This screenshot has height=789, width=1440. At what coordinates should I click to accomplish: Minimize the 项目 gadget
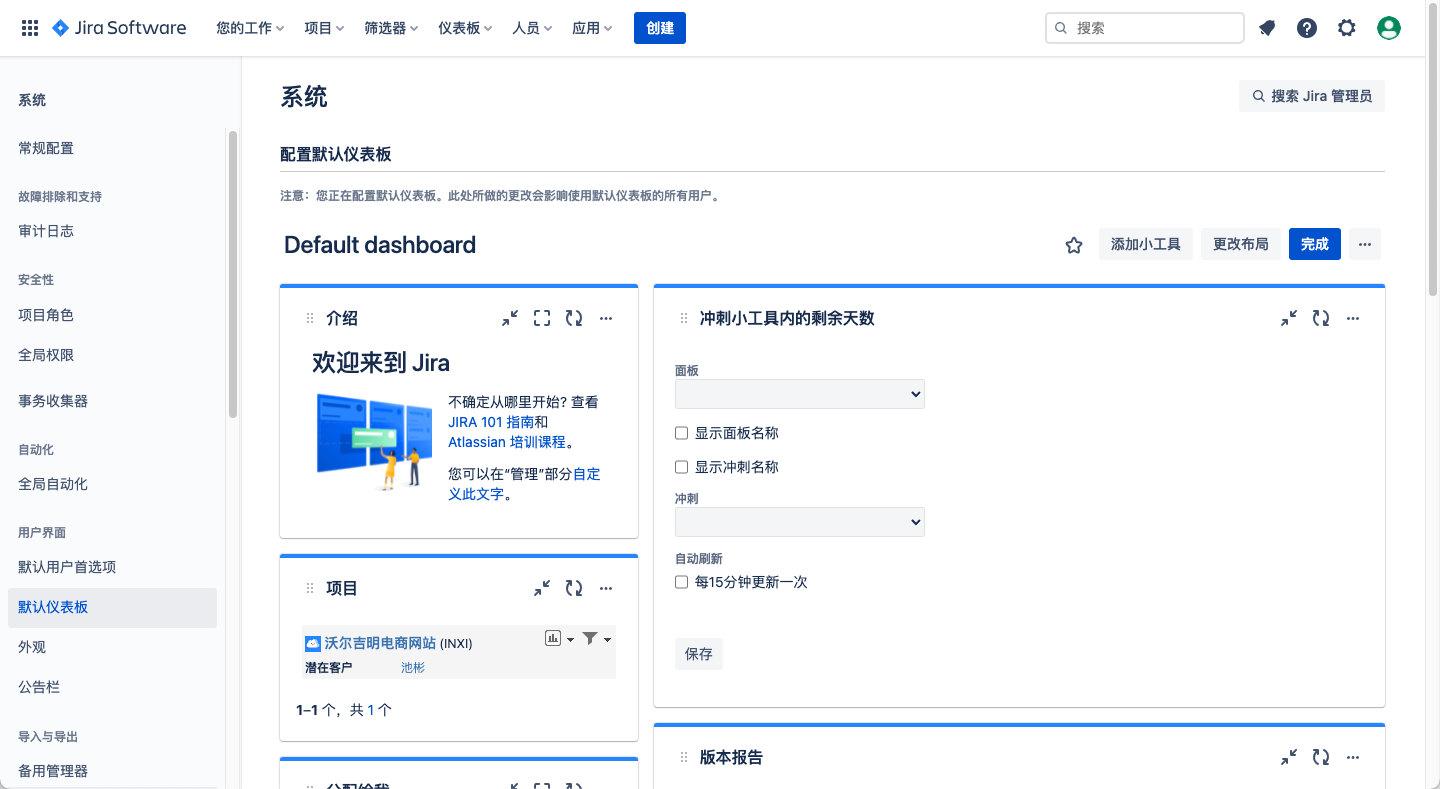click(542, 588)
